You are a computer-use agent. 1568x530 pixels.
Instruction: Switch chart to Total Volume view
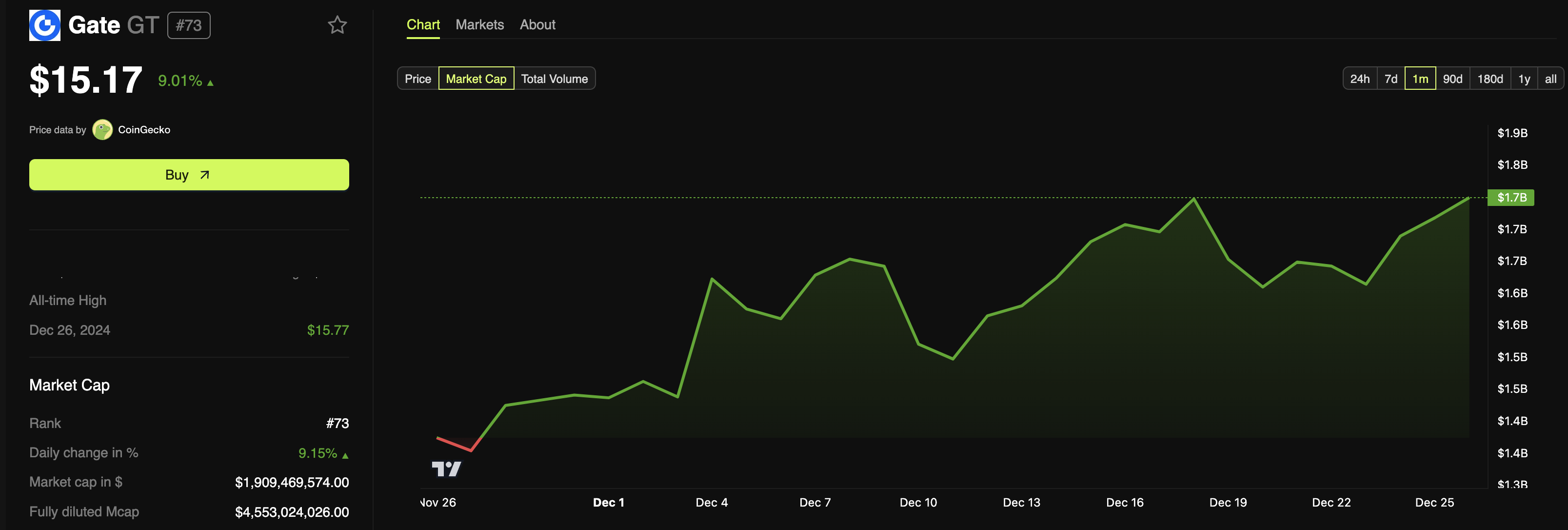554,79
